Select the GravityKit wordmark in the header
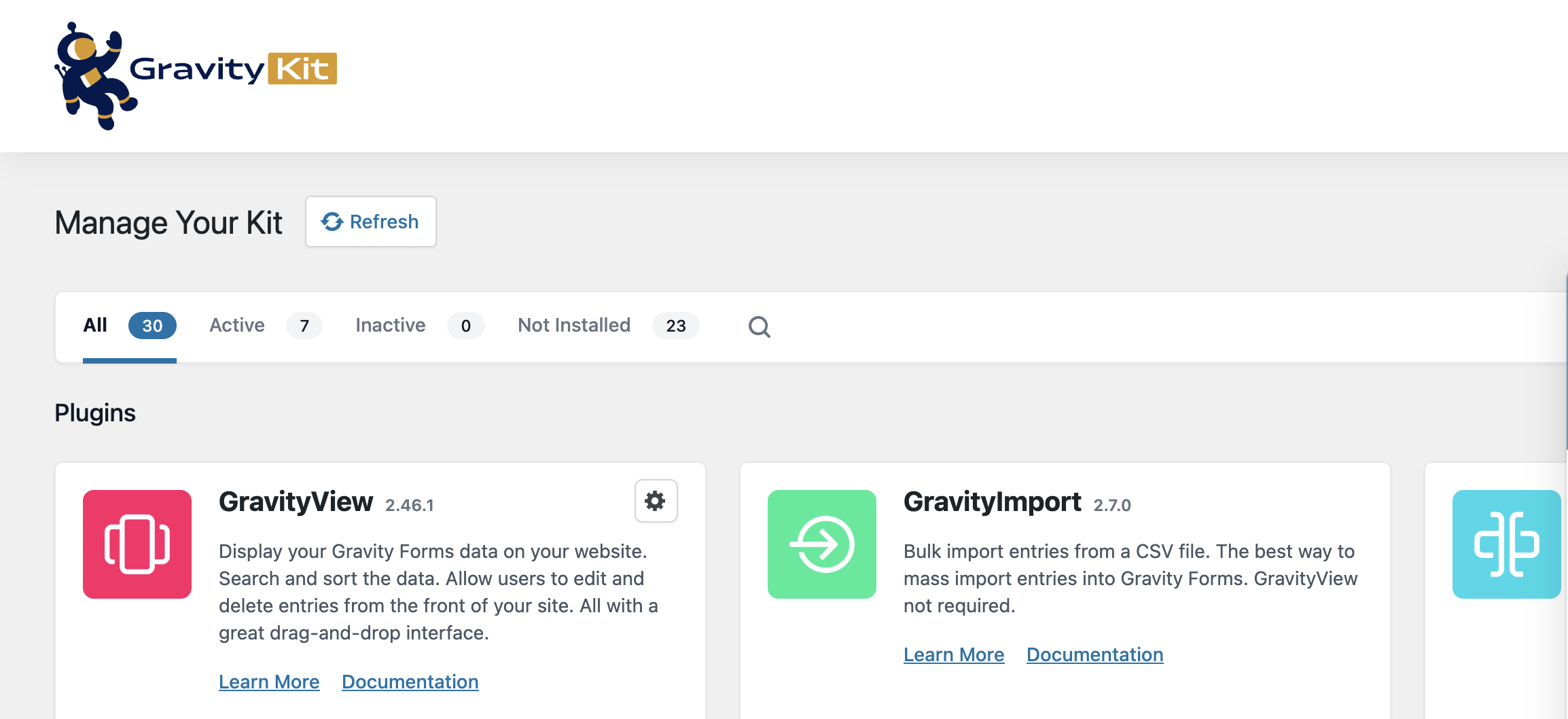Screen dimensions: 1568x719 tap(231, 68)
